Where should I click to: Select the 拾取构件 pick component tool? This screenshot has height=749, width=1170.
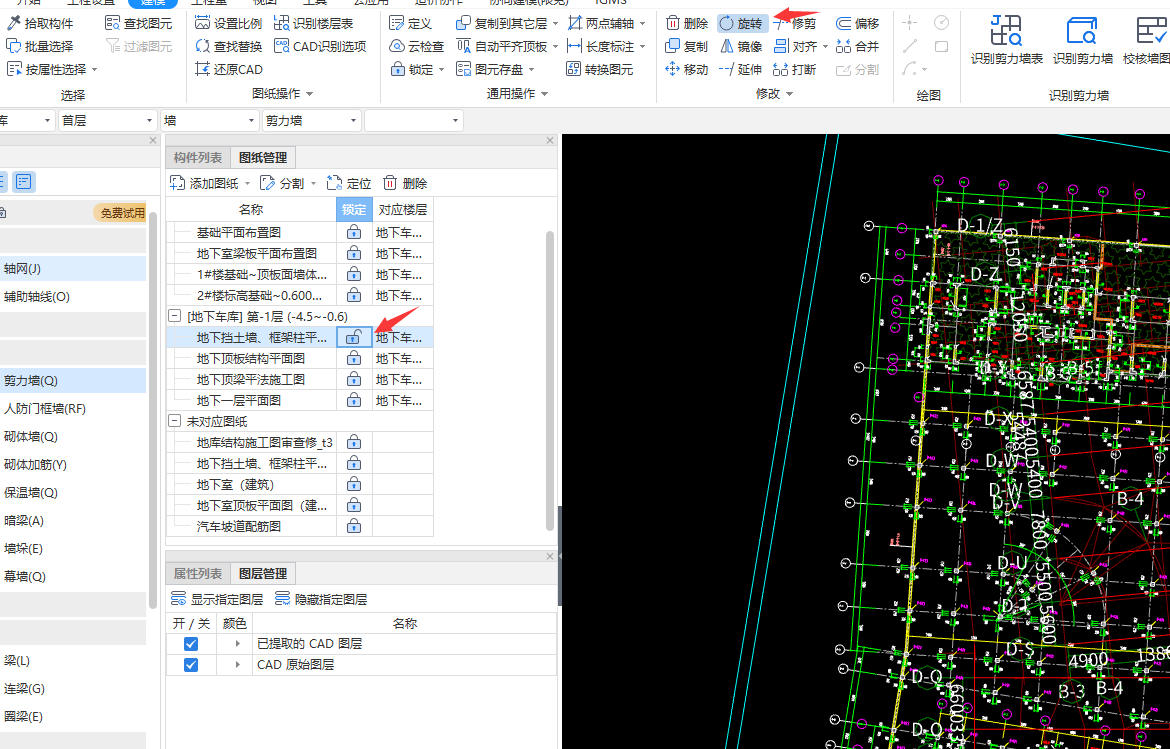40,23
